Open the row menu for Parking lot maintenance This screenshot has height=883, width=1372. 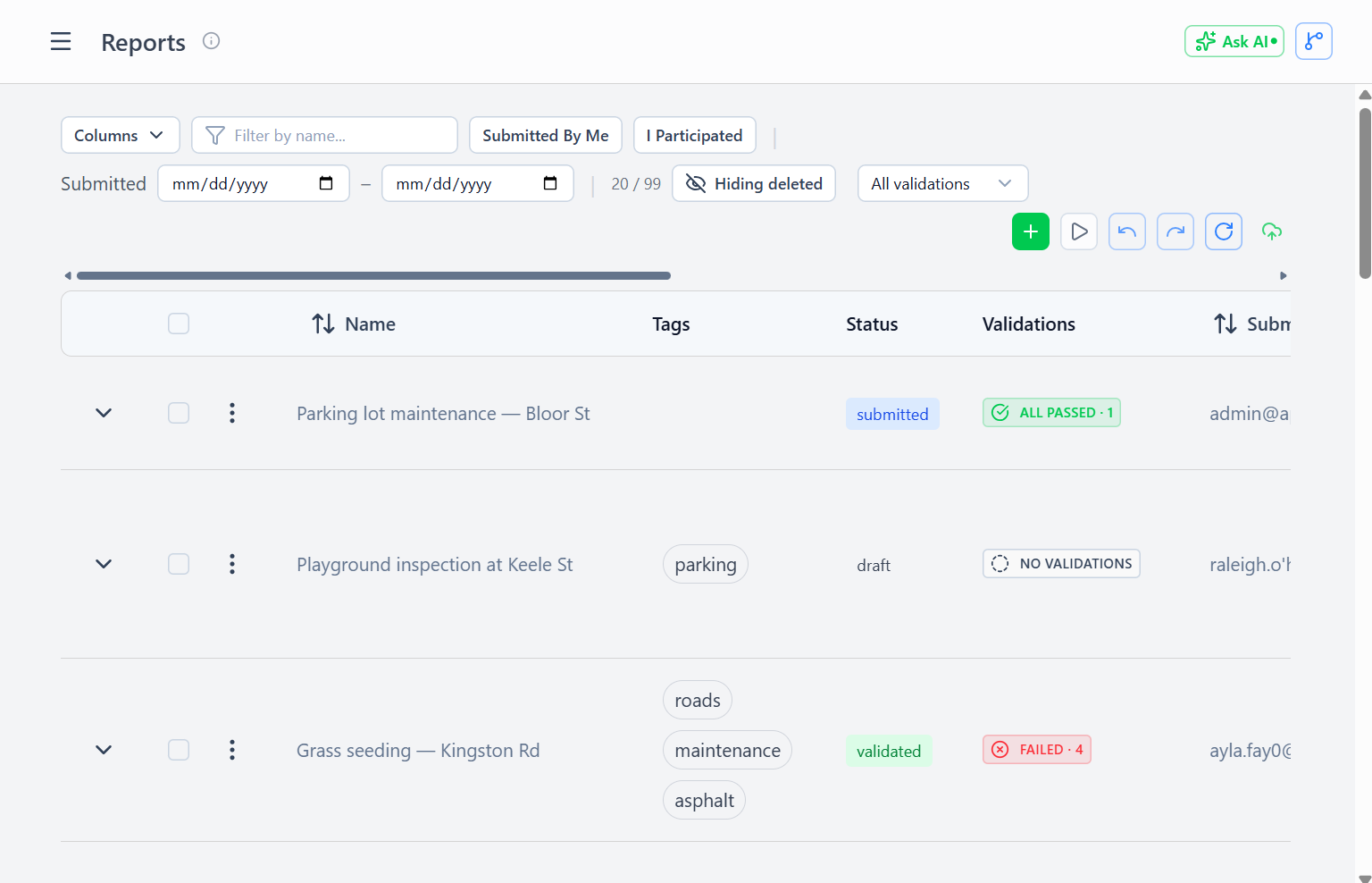(x=232, y=413)
